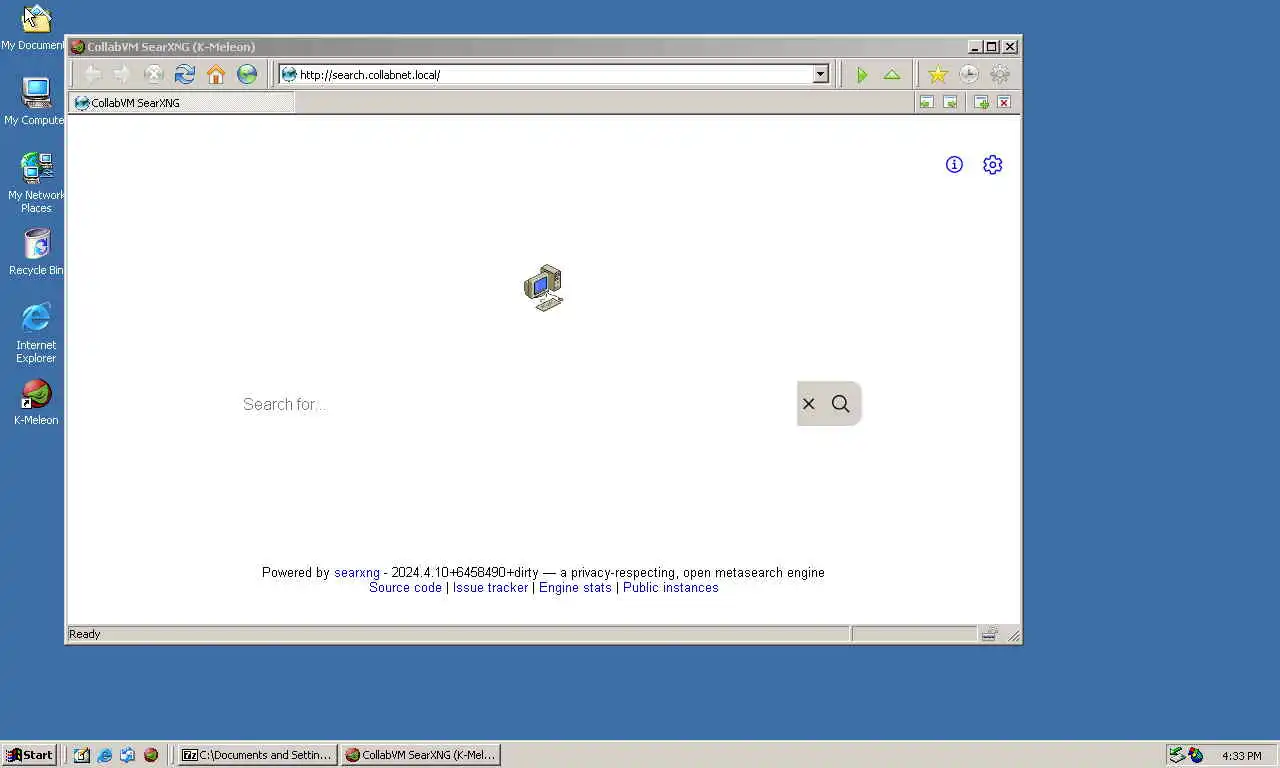
Task: Go to the Home page
Action: pyautogui.click(x=215, y=74)
